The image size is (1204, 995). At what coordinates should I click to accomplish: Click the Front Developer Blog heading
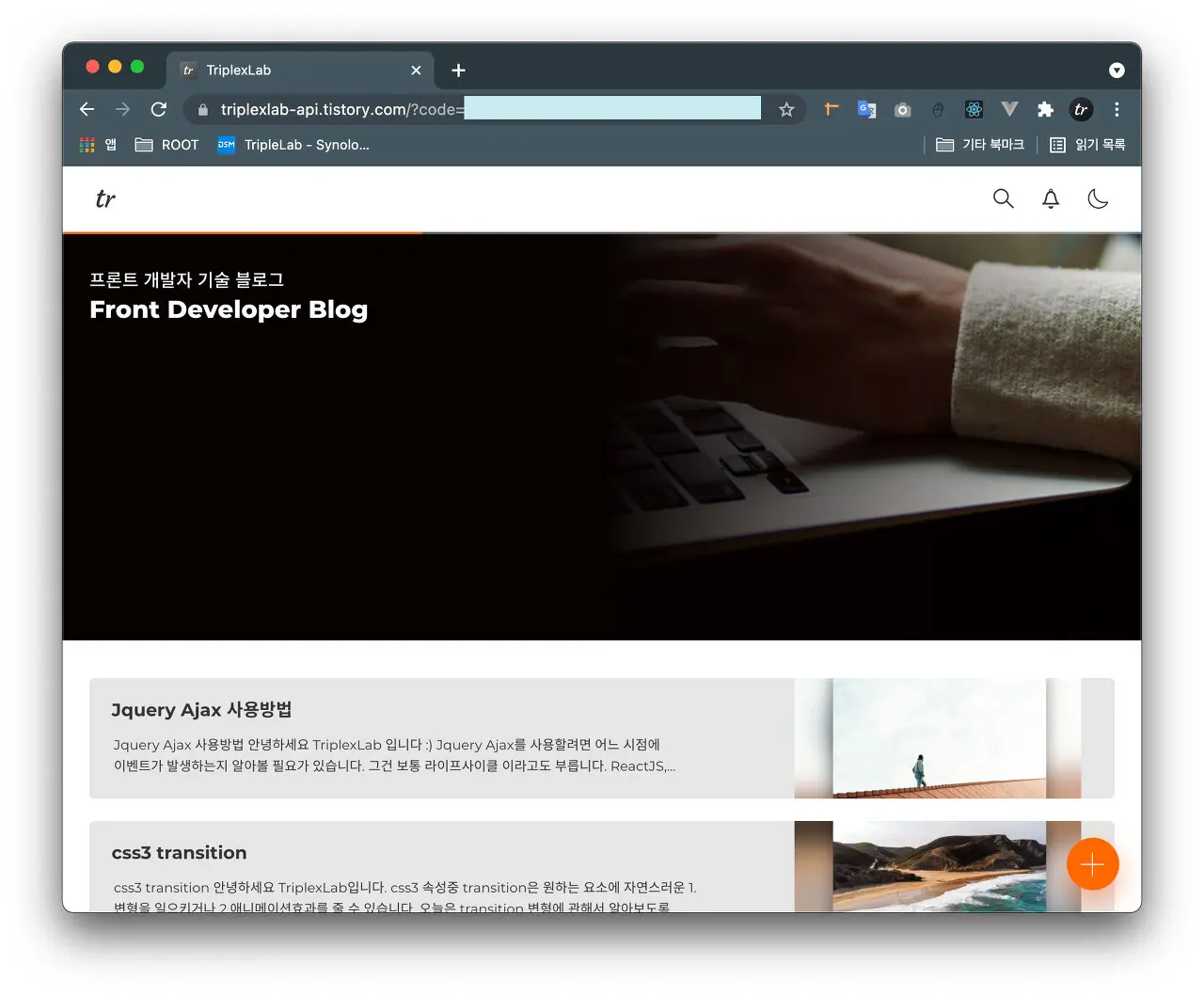click(x=229, y=309)
